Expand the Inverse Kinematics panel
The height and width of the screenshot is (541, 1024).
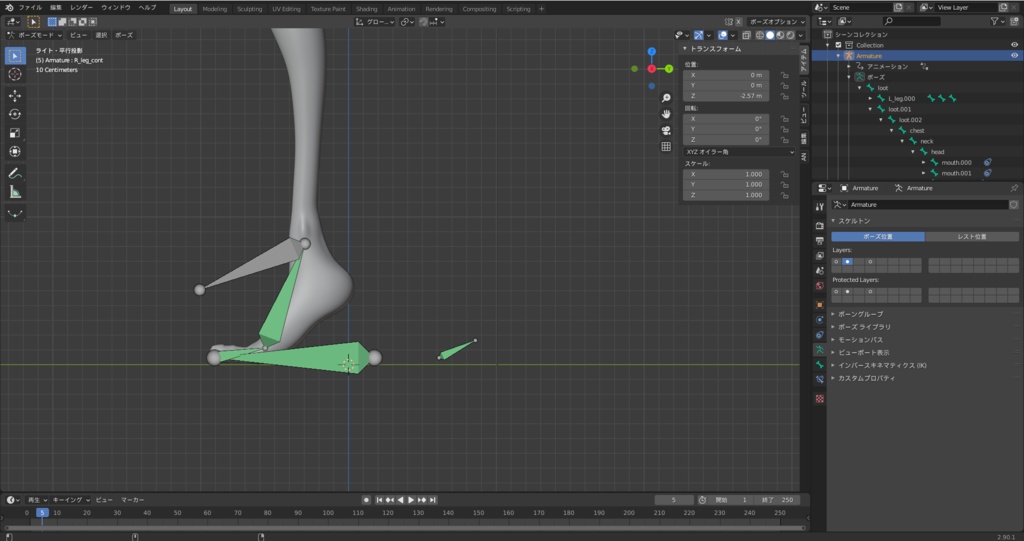coord(882,365)
